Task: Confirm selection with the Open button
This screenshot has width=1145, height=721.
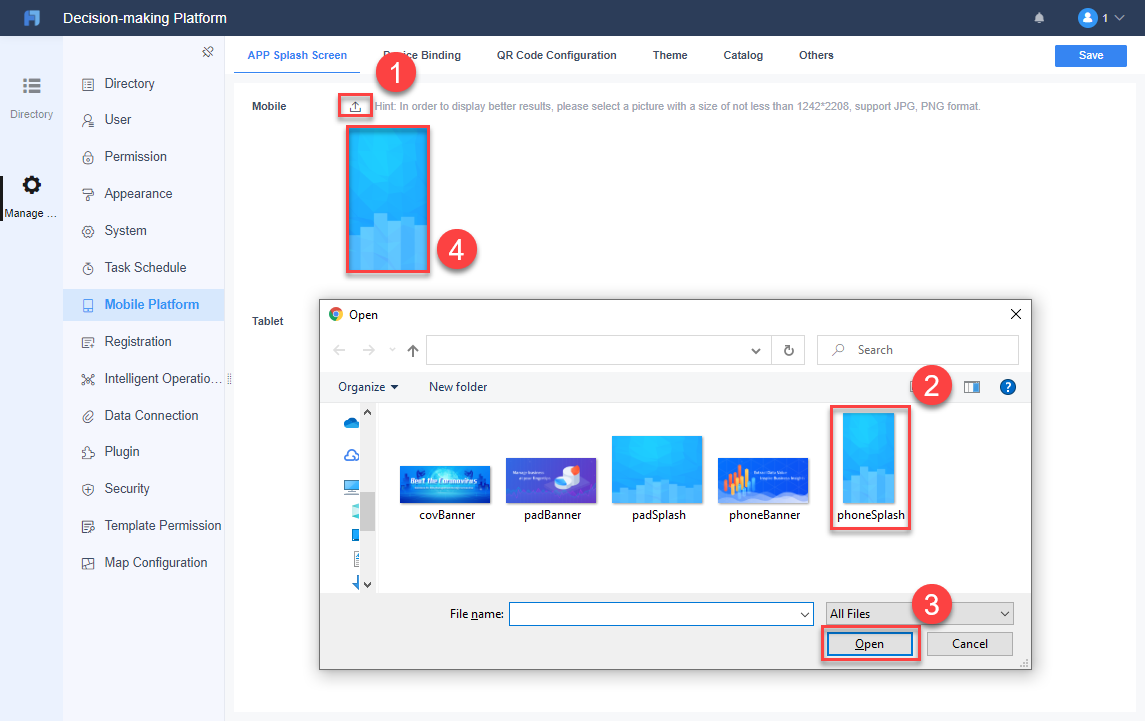Action: (869, 643)
